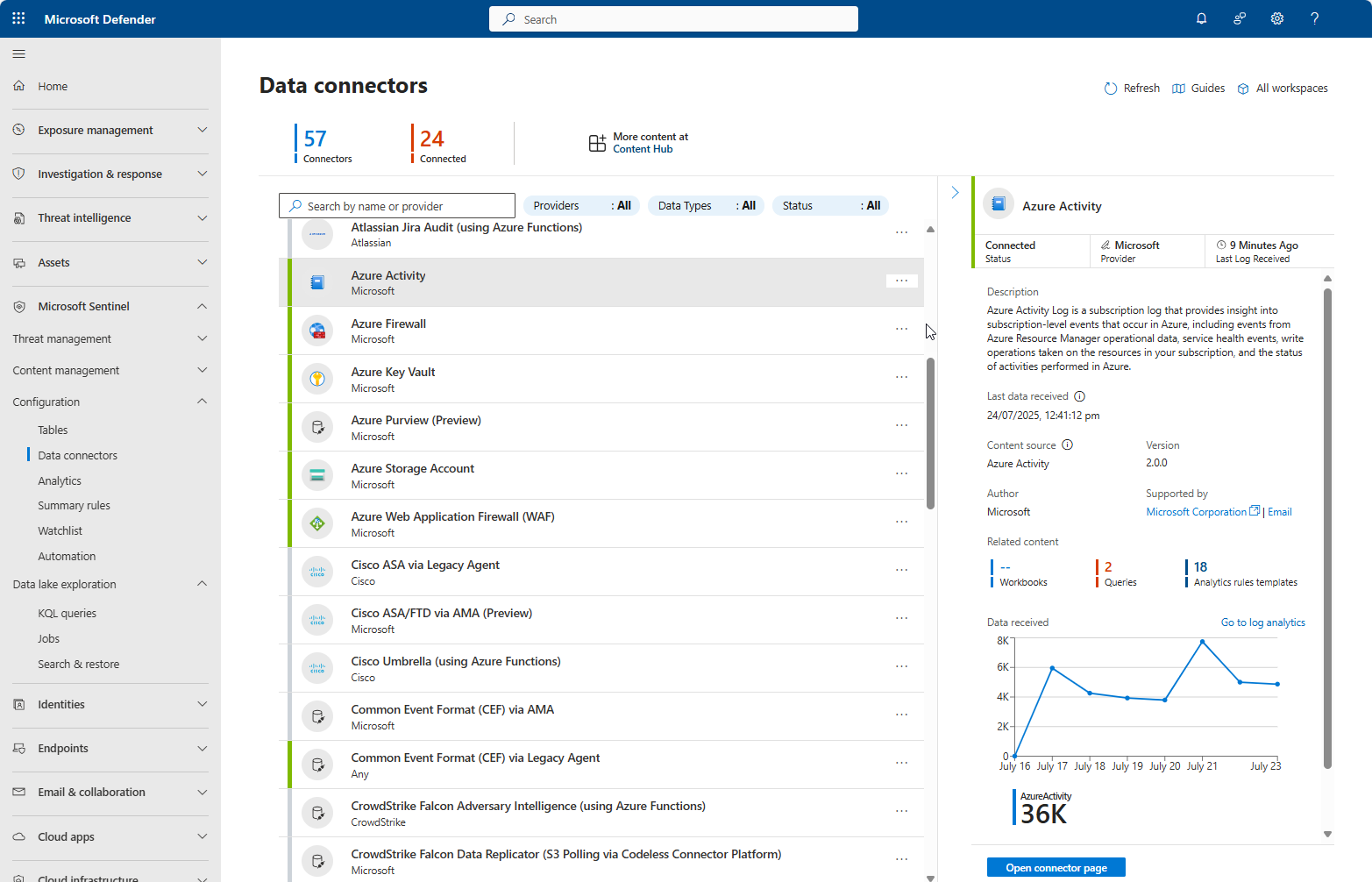1372x882 pixels.
Task: Click info icon beside Last data received
Action: point(1080,396)
